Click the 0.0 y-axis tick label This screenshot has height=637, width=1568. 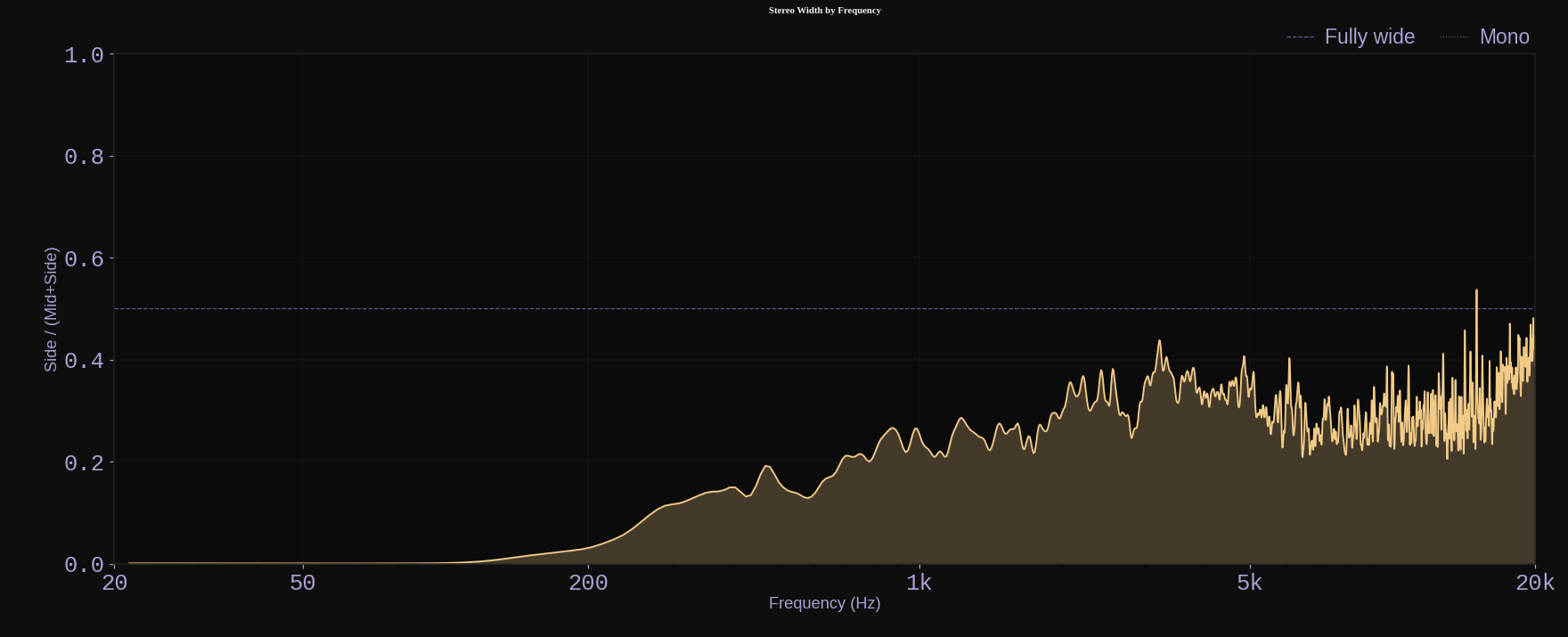coord(84,565)
